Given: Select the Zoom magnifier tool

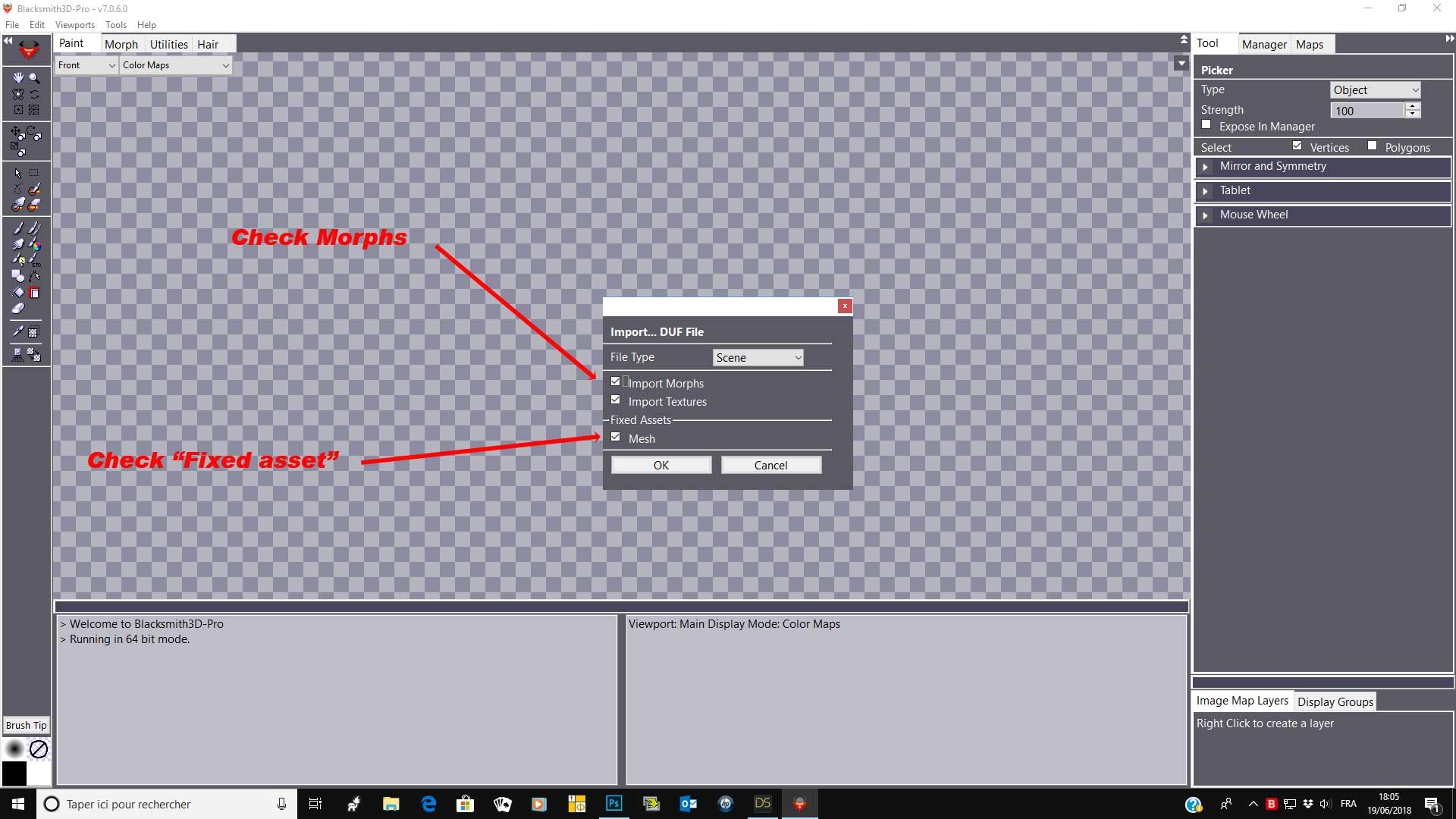Looking at the screenshot, I should click(x=34, y=77).
